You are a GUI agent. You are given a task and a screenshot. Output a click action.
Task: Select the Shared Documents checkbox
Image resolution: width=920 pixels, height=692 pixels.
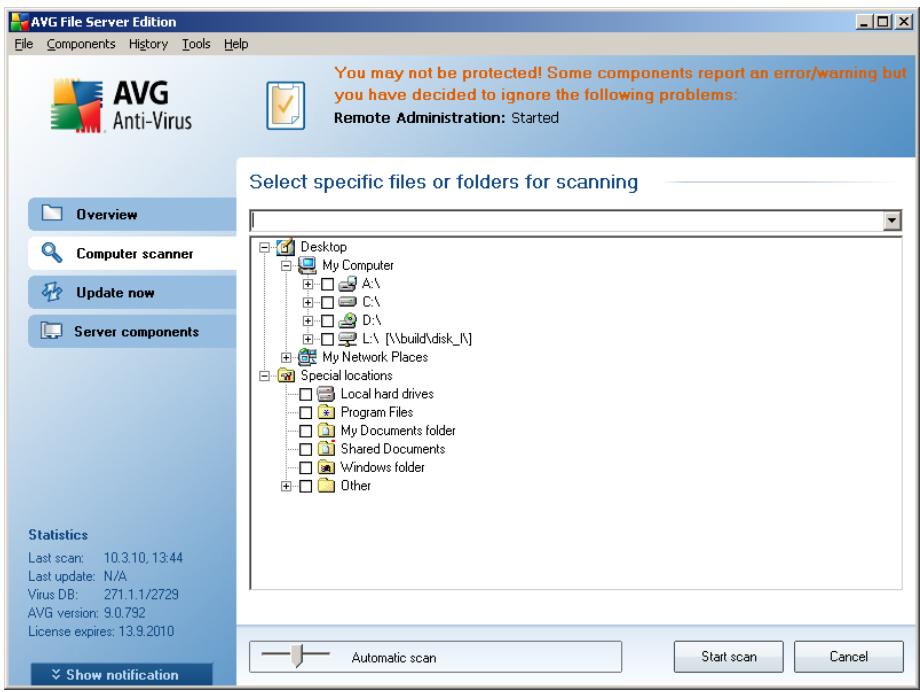point(306,450)
